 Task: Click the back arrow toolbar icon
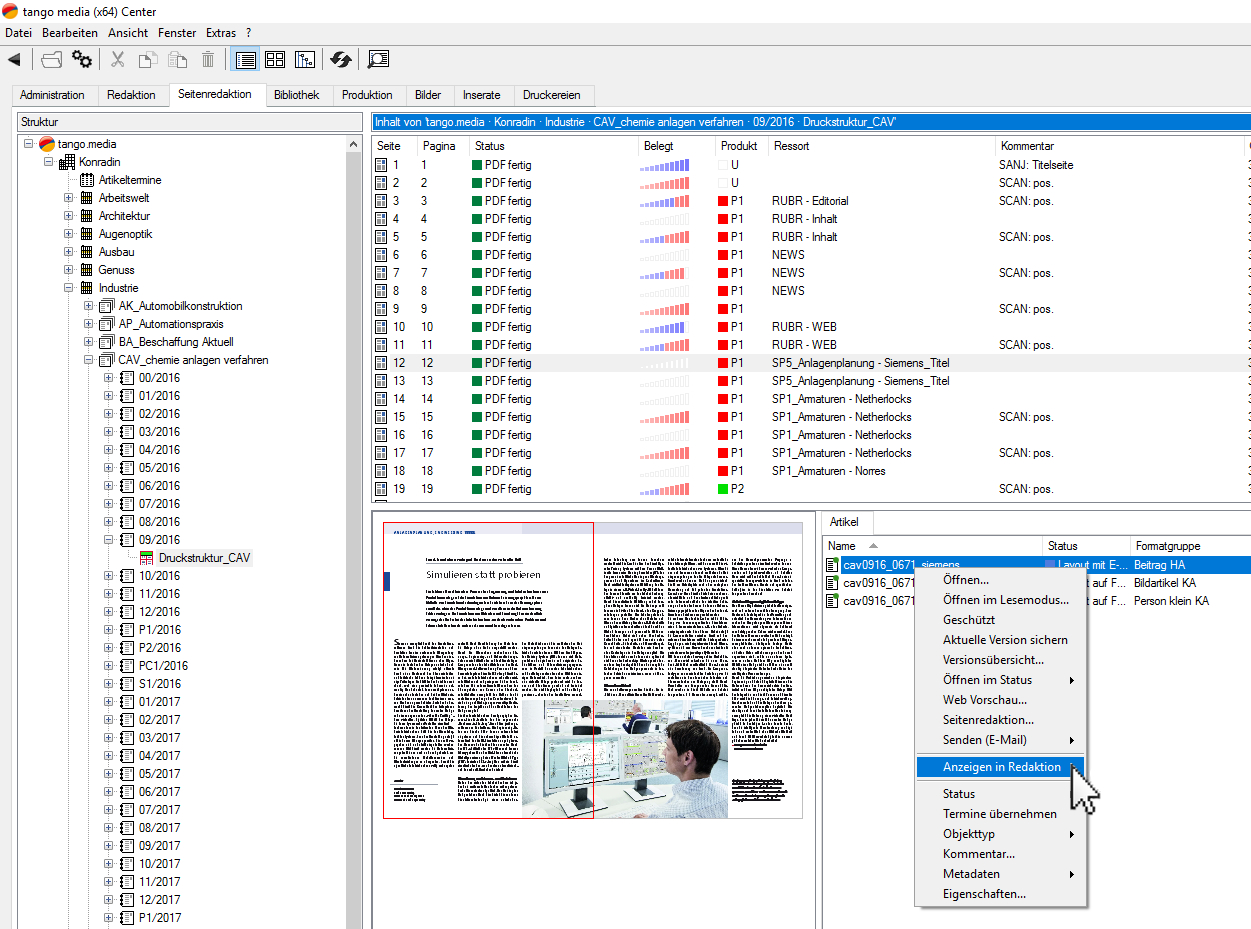pos(14,60)
